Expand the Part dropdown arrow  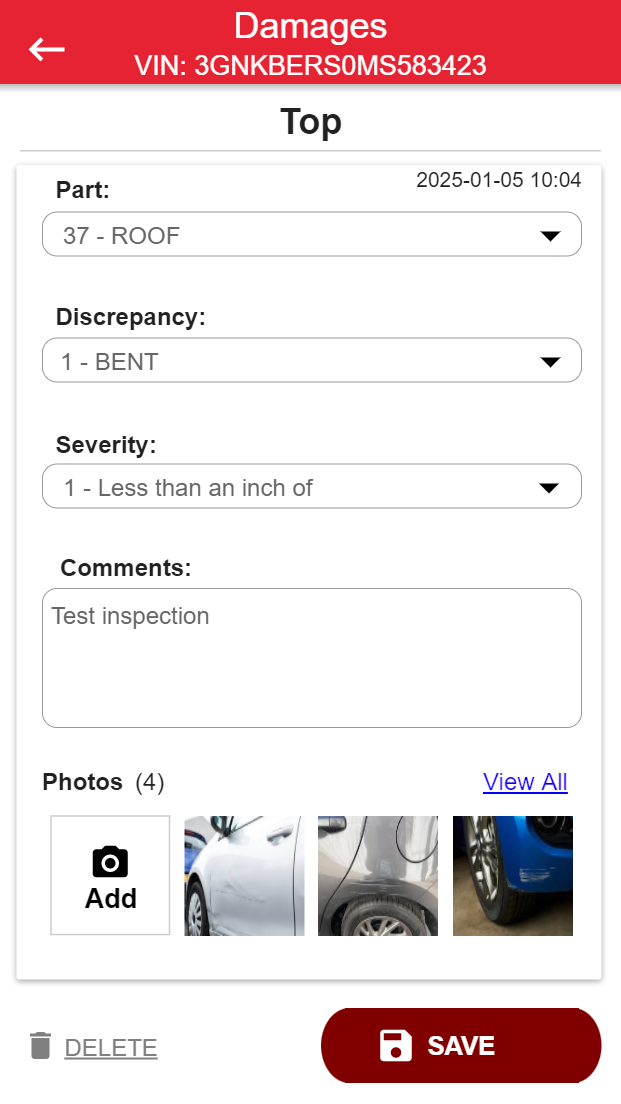pos(549,236)
